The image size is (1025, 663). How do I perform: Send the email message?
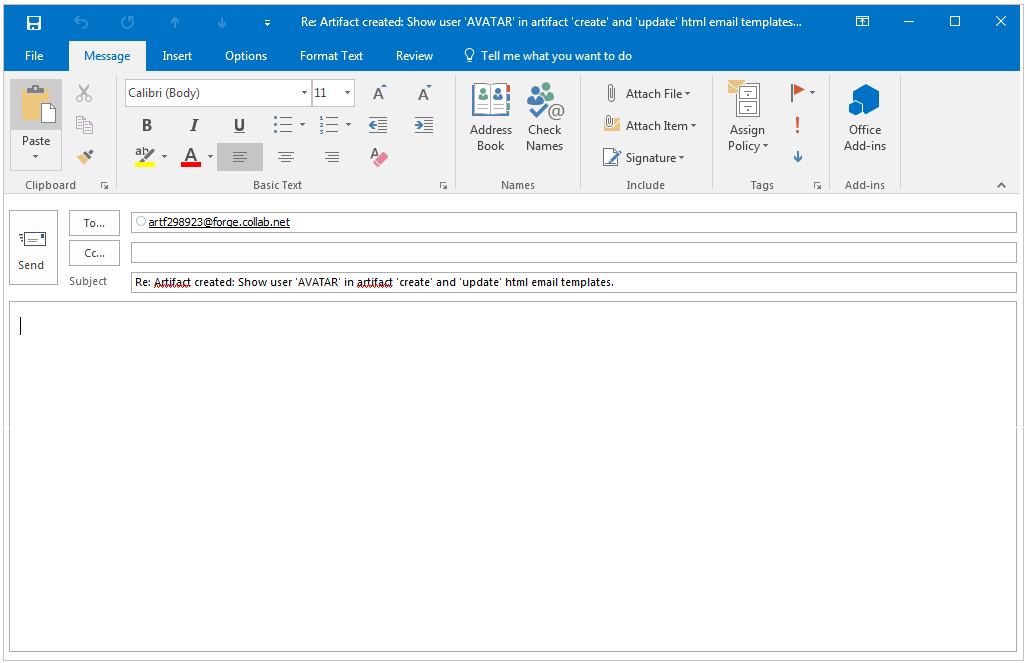[33, 248]
